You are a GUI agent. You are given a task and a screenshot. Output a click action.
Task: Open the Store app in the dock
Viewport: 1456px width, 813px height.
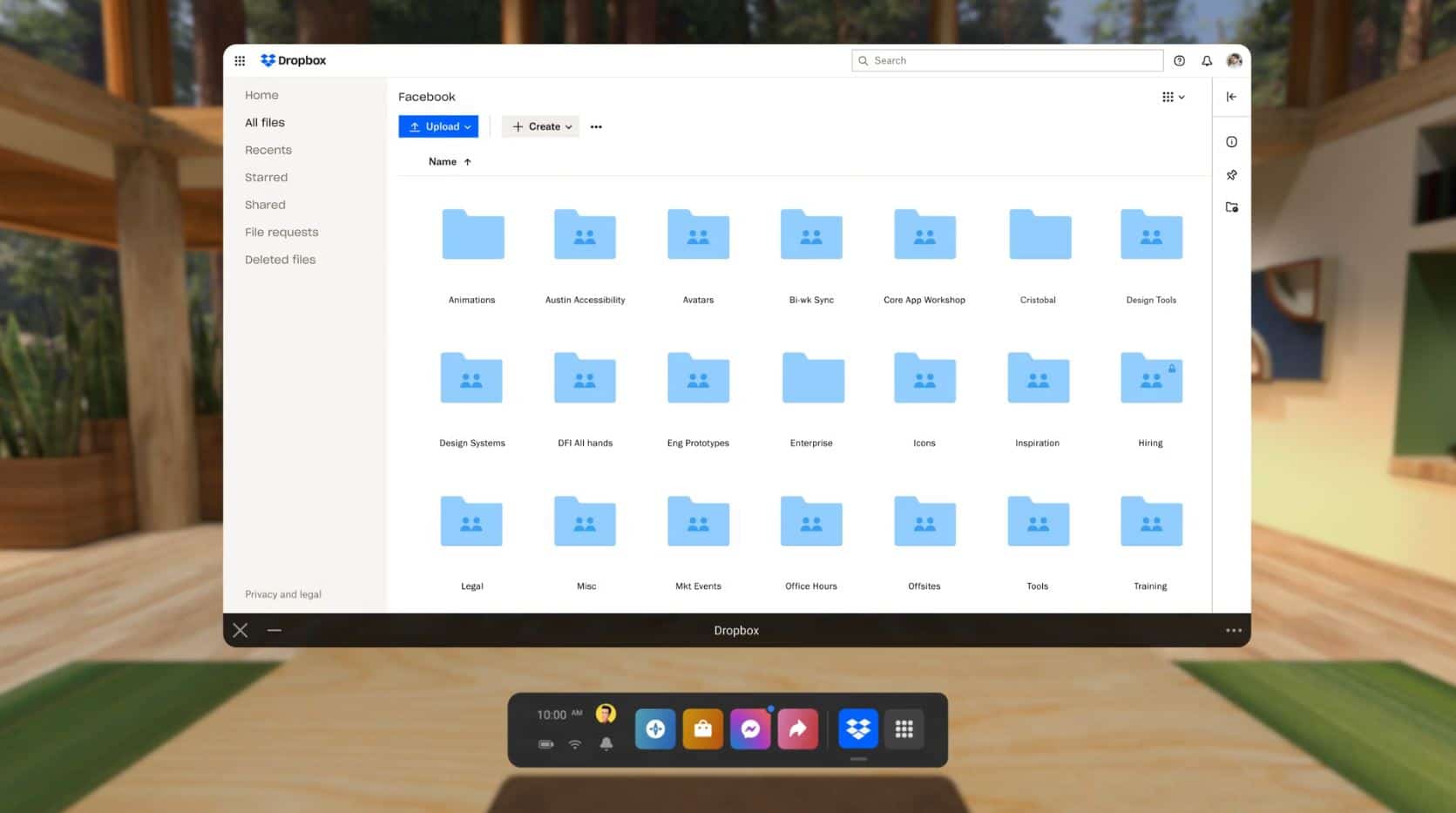coord(703,728)
